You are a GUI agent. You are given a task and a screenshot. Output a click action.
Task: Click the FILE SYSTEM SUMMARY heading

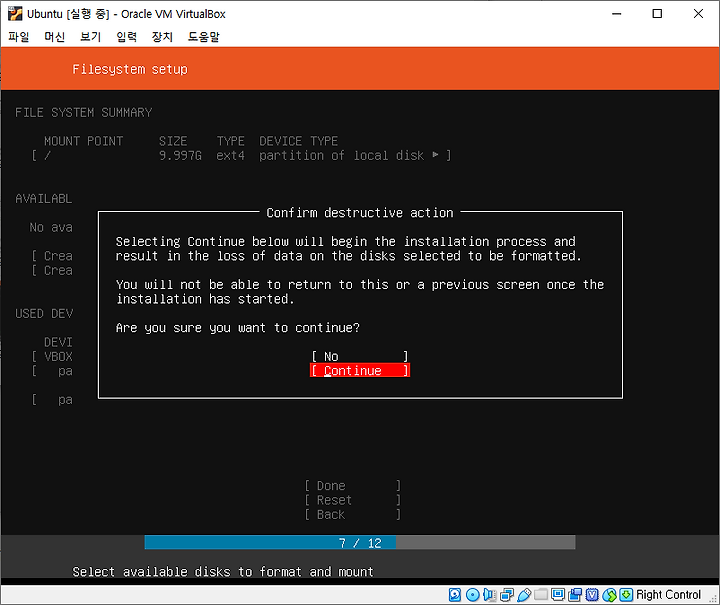pyautogui.click(x=84, y=112)
